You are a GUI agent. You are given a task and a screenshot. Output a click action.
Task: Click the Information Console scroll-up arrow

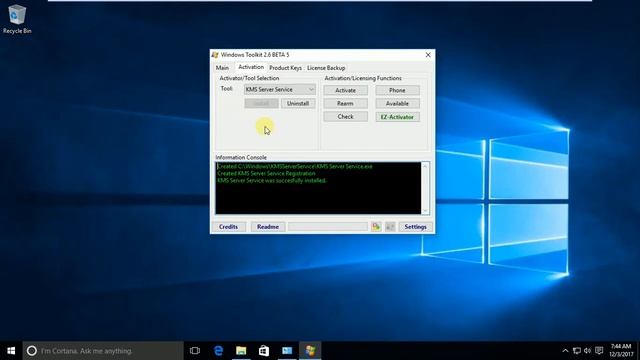click(x=425, y=166)
